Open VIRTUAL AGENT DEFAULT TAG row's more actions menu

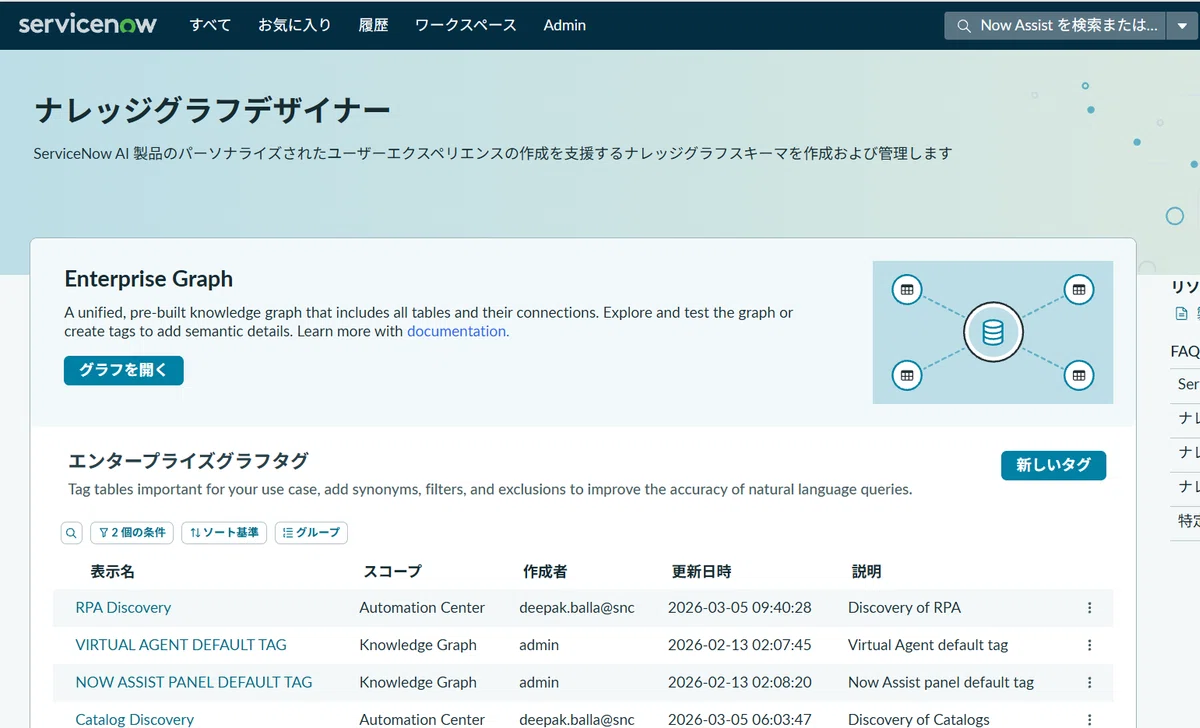tap(1089, 645)
